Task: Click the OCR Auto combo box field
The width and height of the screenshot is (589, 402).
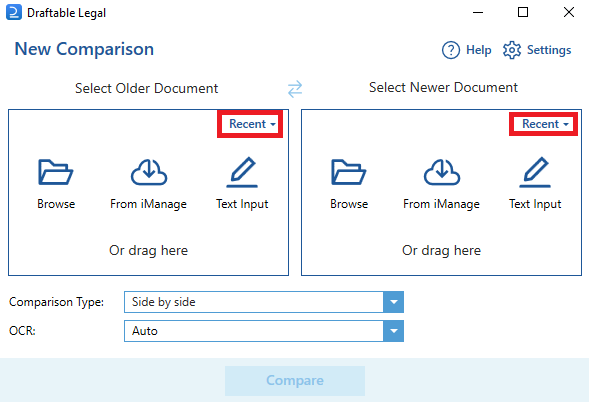Action: point(264,331)
